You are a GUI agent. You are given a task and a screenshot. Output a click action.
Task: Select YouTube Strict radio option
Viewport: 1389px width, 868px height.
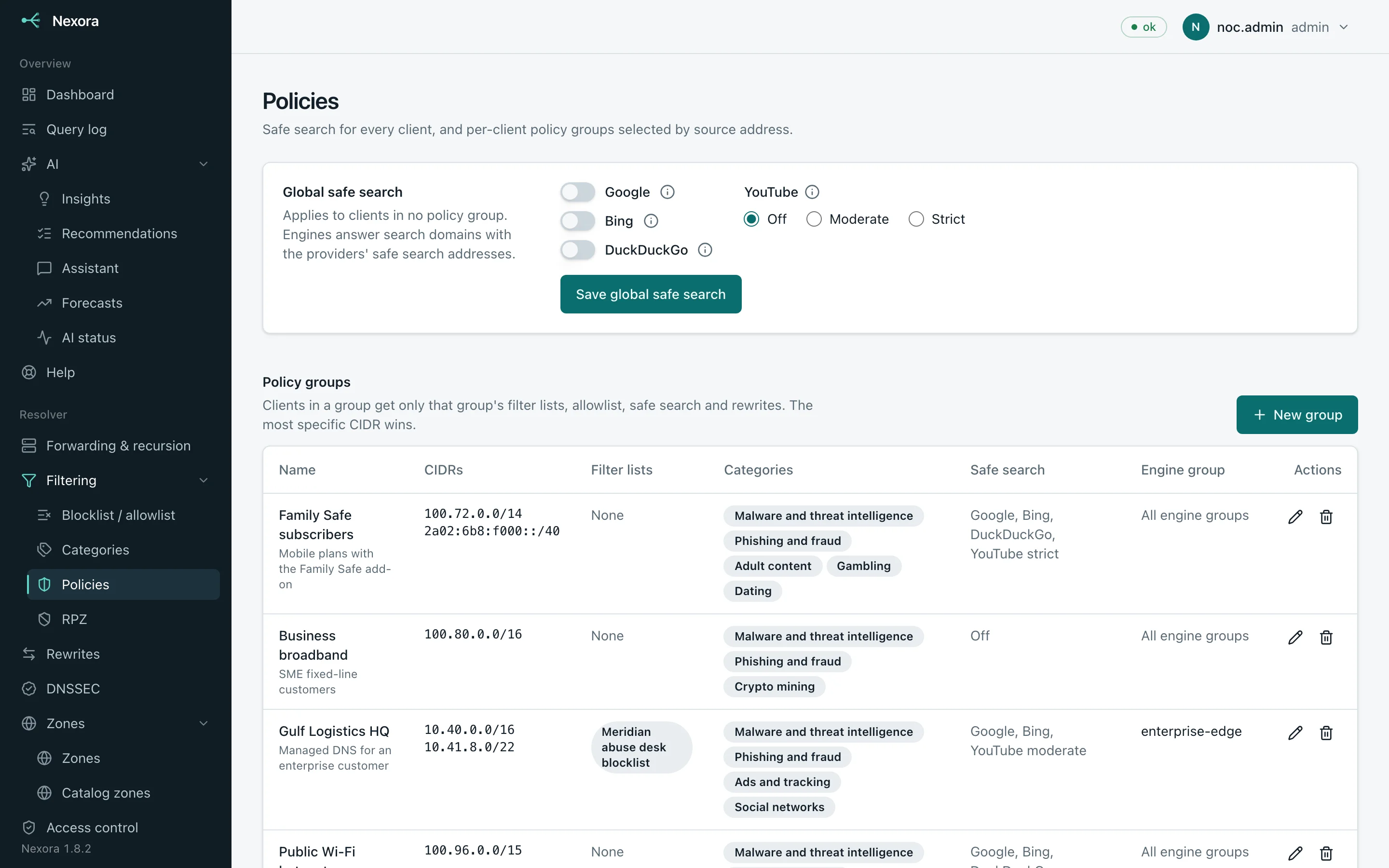coord(915,219)
